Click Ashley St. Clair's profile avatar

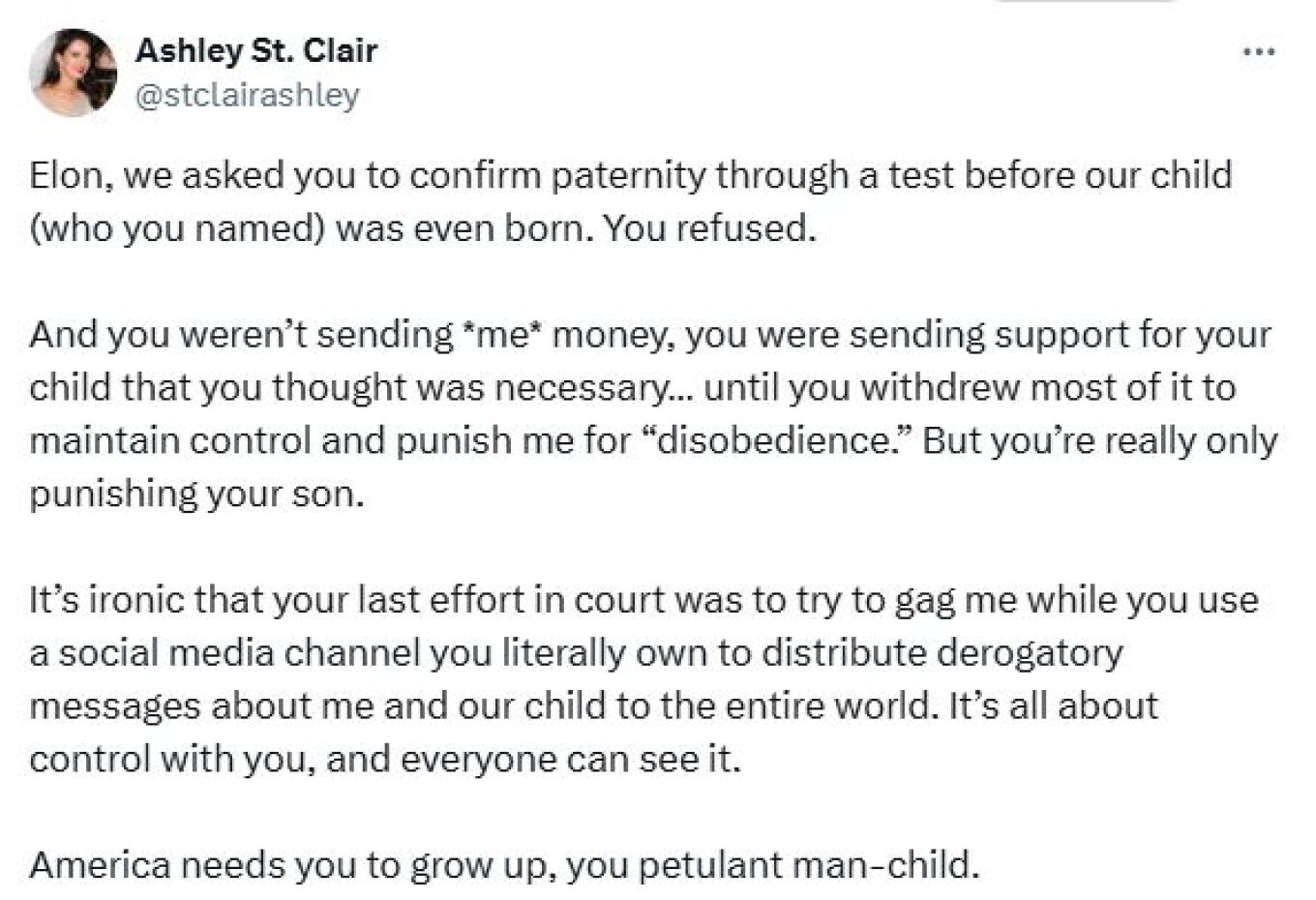pos(73,73)
